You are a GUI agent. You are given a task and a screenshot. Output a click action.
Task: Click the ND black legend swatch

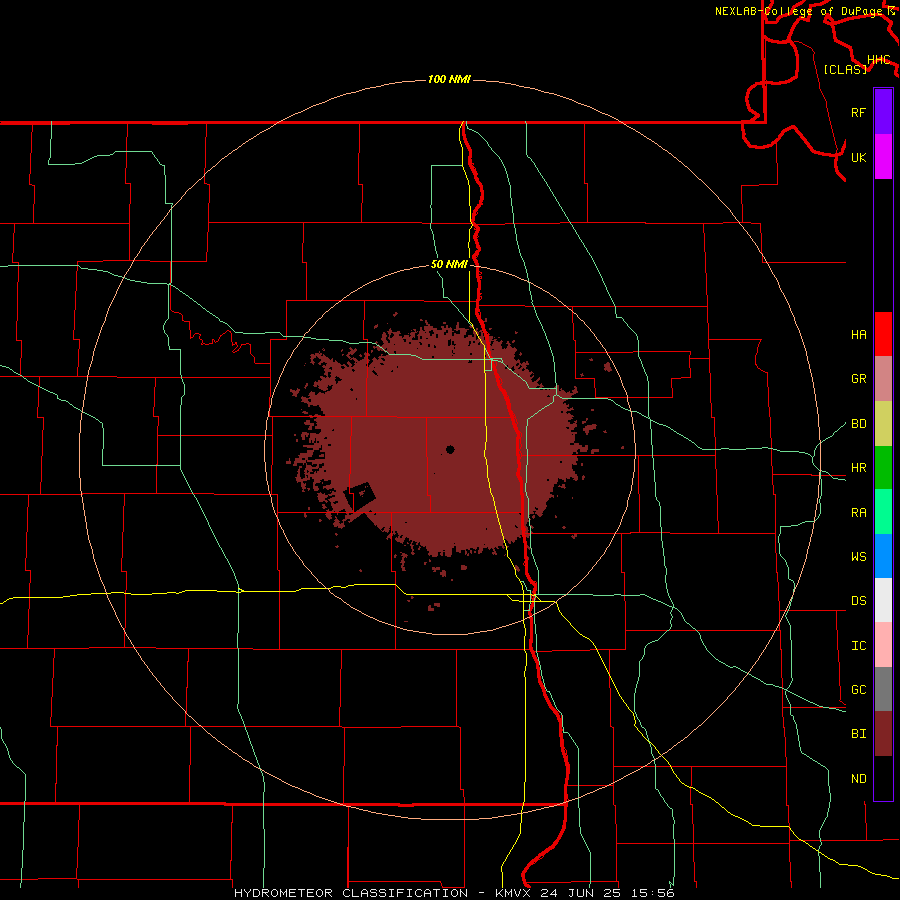883,778
